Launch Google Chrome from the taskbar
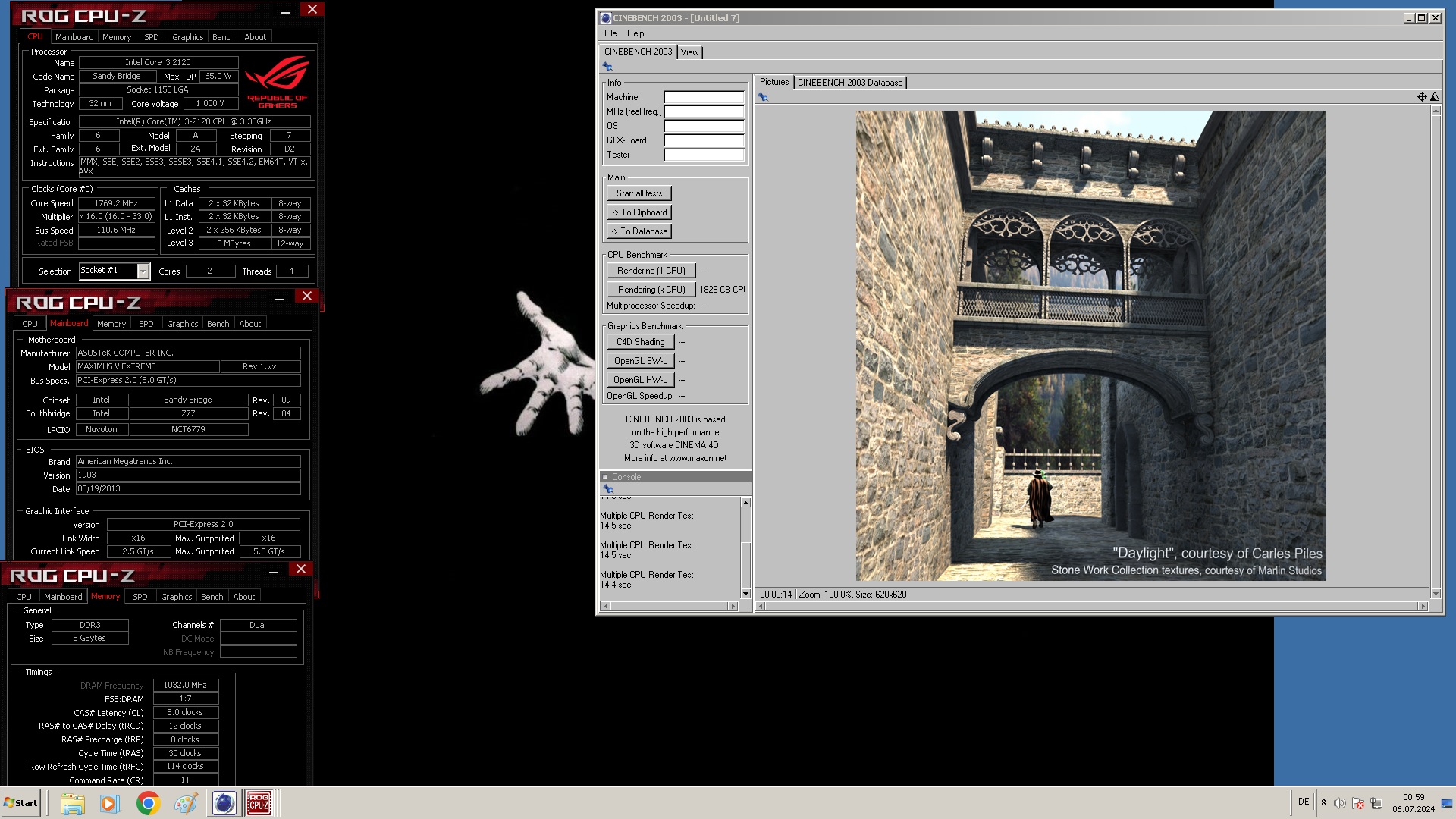 click(149, 803)
